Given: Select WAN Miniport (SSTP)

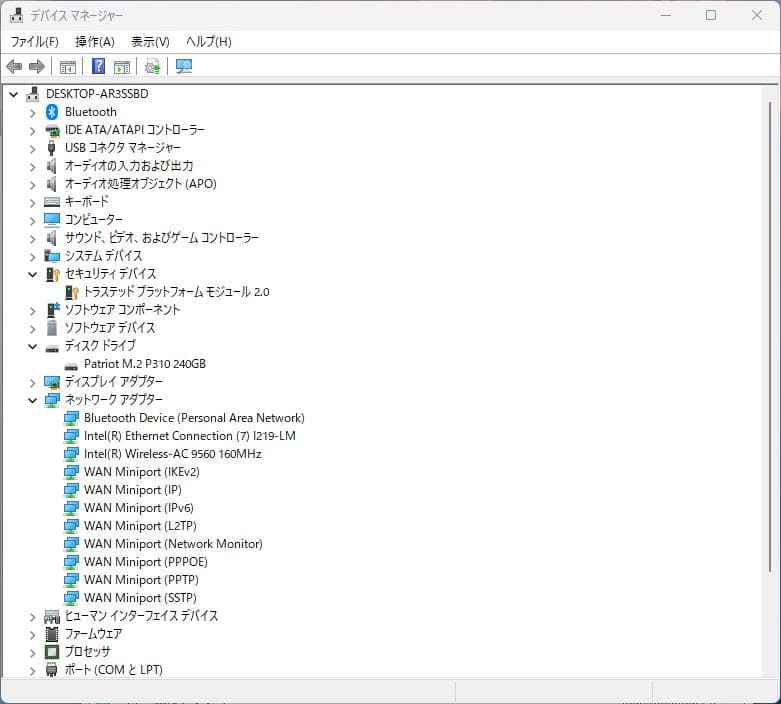Looking at the screenshot, I should tap(140, 597).
